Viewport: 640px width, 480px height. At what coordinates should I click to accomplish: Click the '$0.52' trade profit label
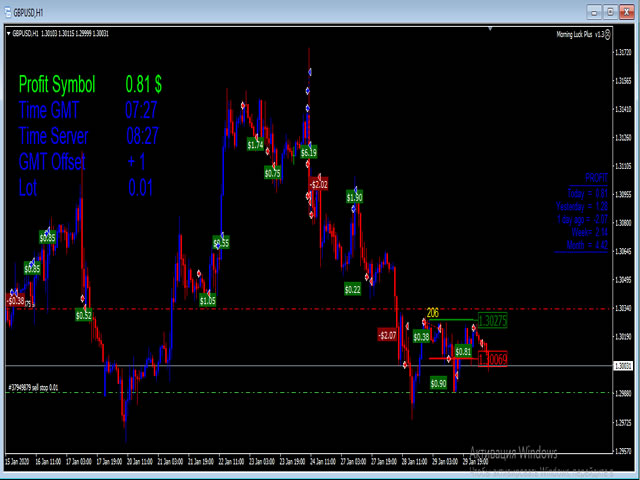83,316
